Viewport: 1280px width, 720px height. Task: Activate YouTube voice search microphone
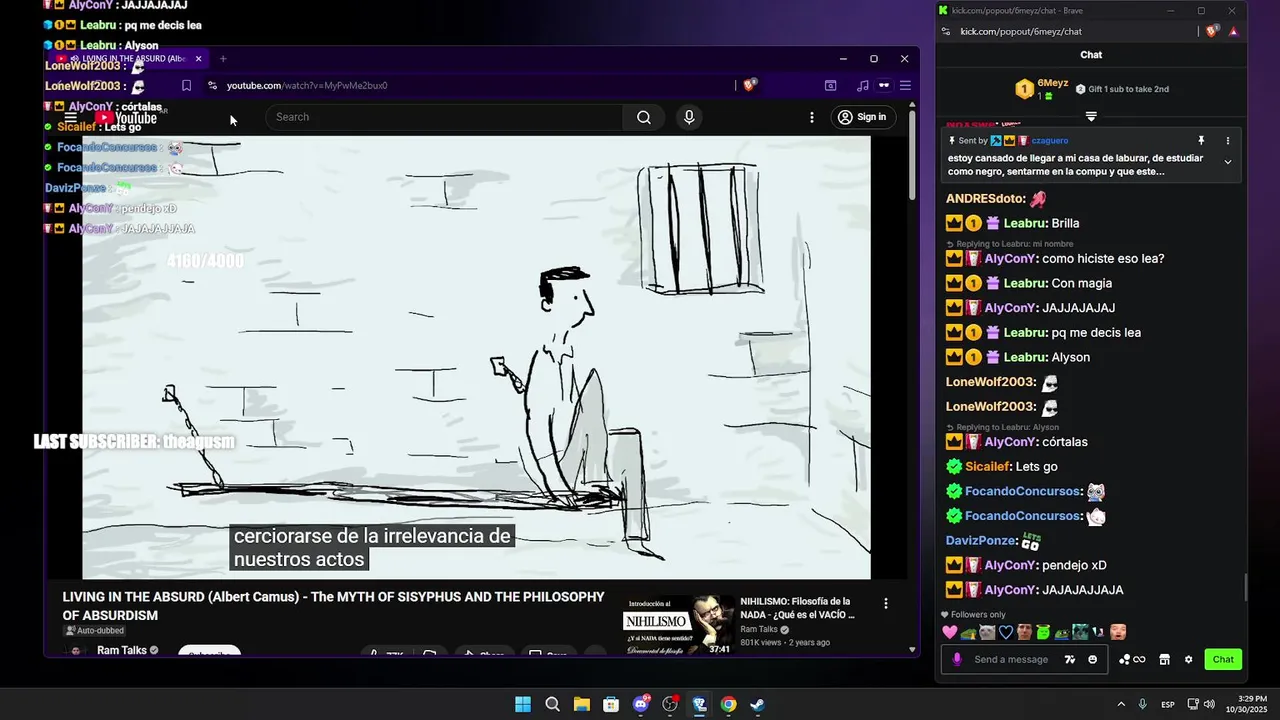689,117
